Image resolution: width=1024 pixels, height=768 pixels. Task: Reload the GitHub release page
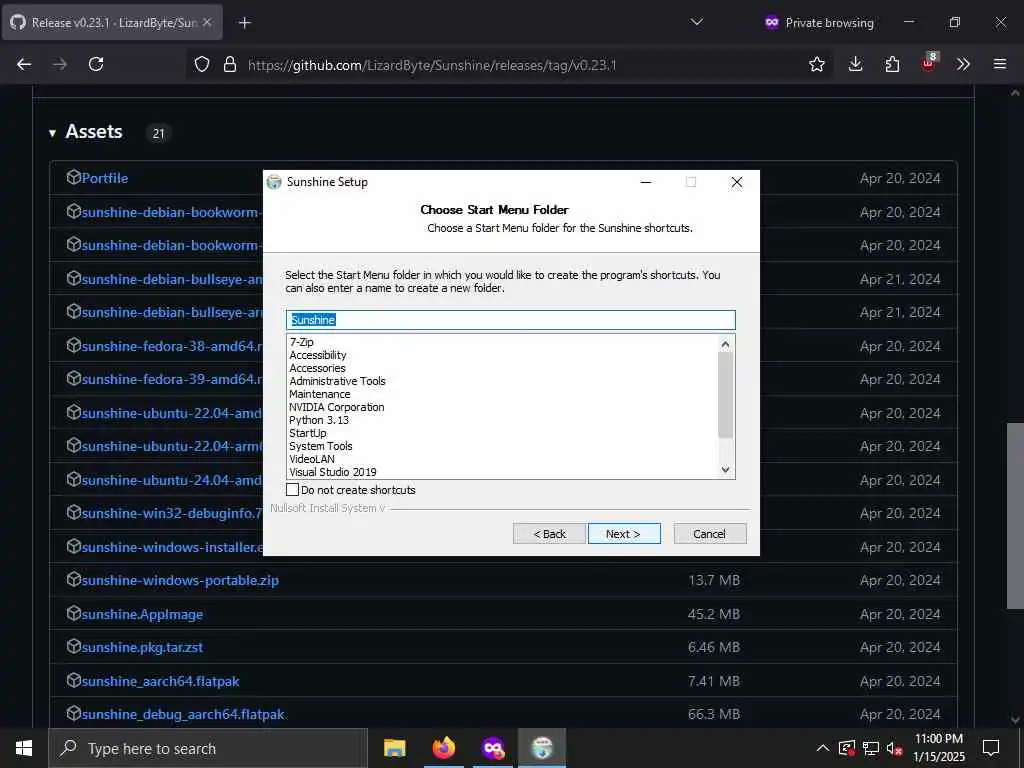96,64
